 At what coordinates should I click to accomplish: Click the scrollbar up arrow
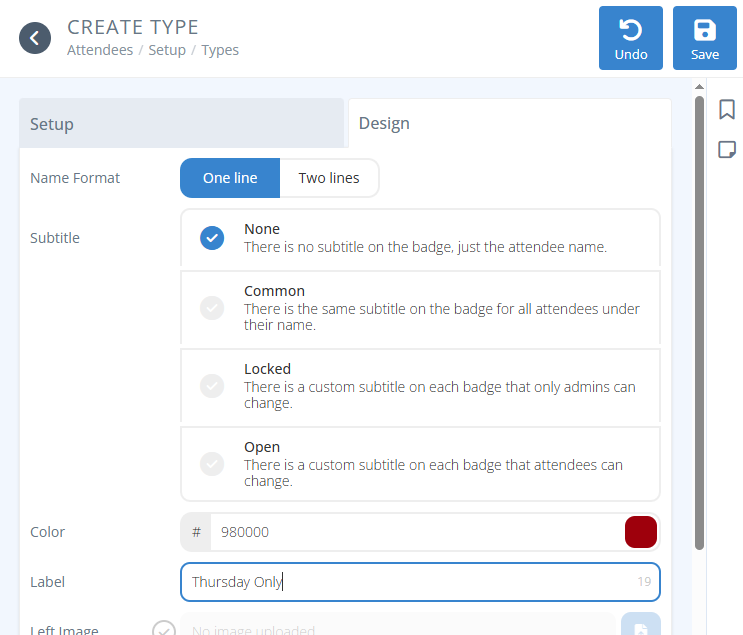click(699, 87)
